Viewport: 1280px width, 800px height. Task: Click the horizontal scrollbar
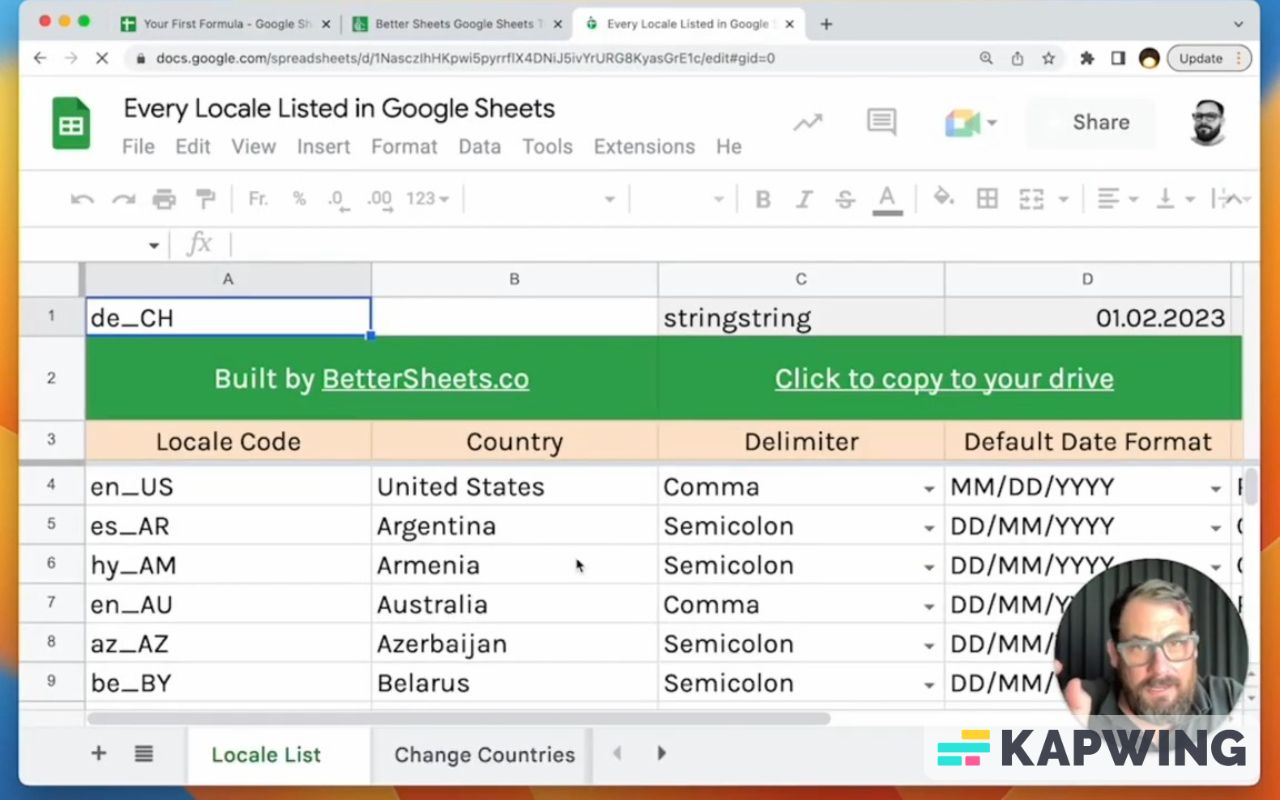click(x=458, y=718)
